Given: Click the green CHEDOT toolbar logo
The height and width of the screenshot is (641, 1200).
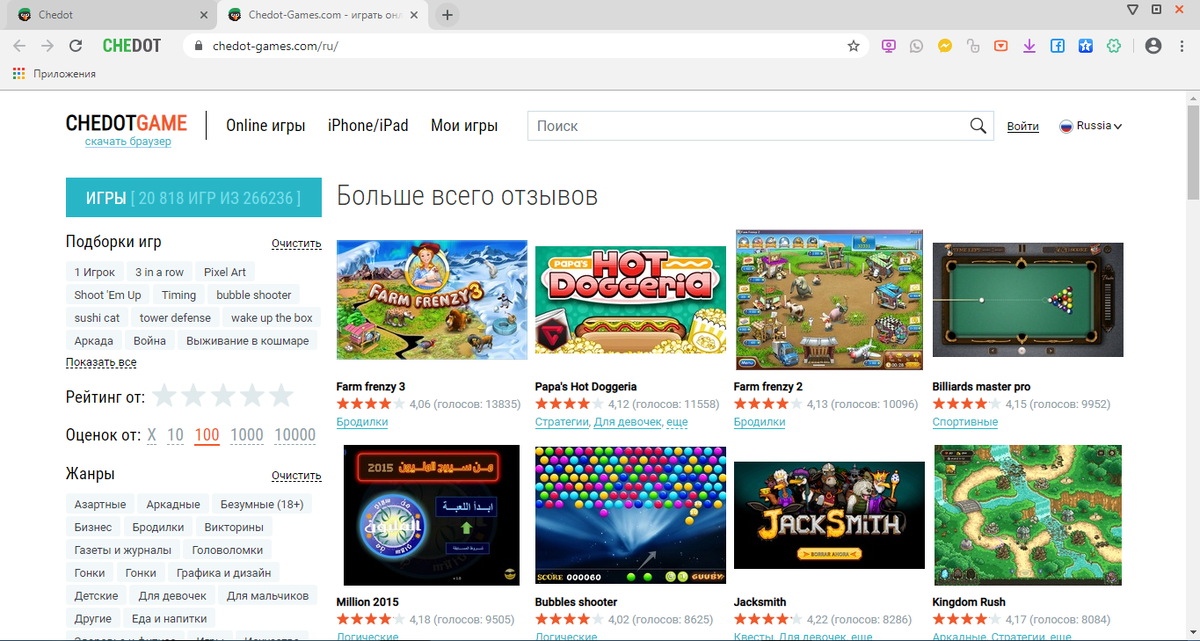Looking at the screenshot, I should [130, 46].
